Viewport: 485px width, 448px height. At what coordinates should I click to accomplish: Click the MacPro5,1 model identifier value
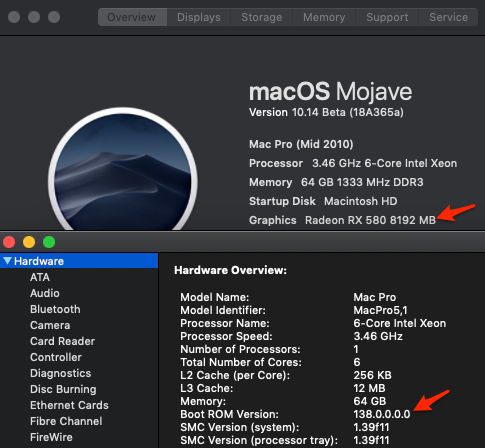(380, 310)
